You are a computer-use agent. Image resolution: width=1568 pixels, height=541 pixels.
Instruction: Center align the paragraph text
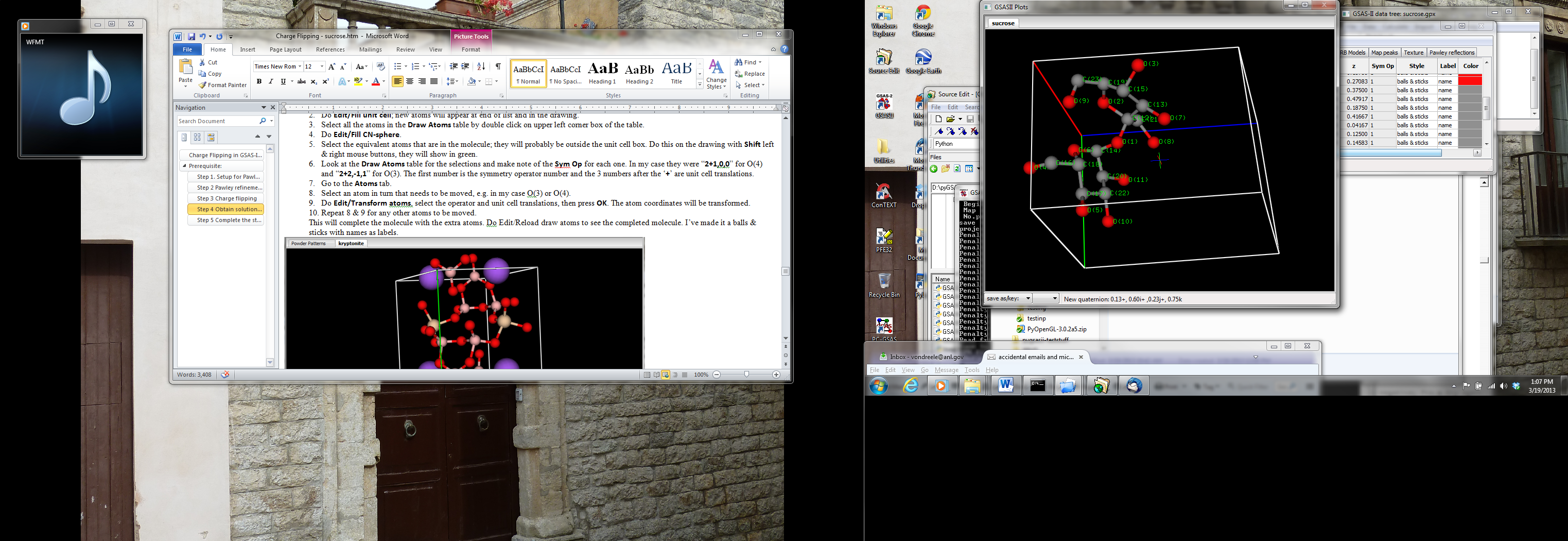point(410,81)
